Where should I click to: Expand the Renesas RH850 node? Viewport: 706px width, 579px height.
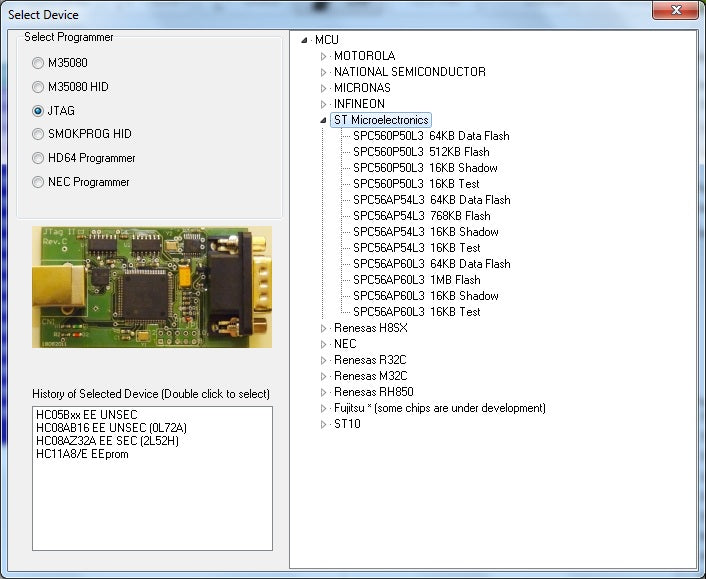pyautogui.click(x=323, y=392)
